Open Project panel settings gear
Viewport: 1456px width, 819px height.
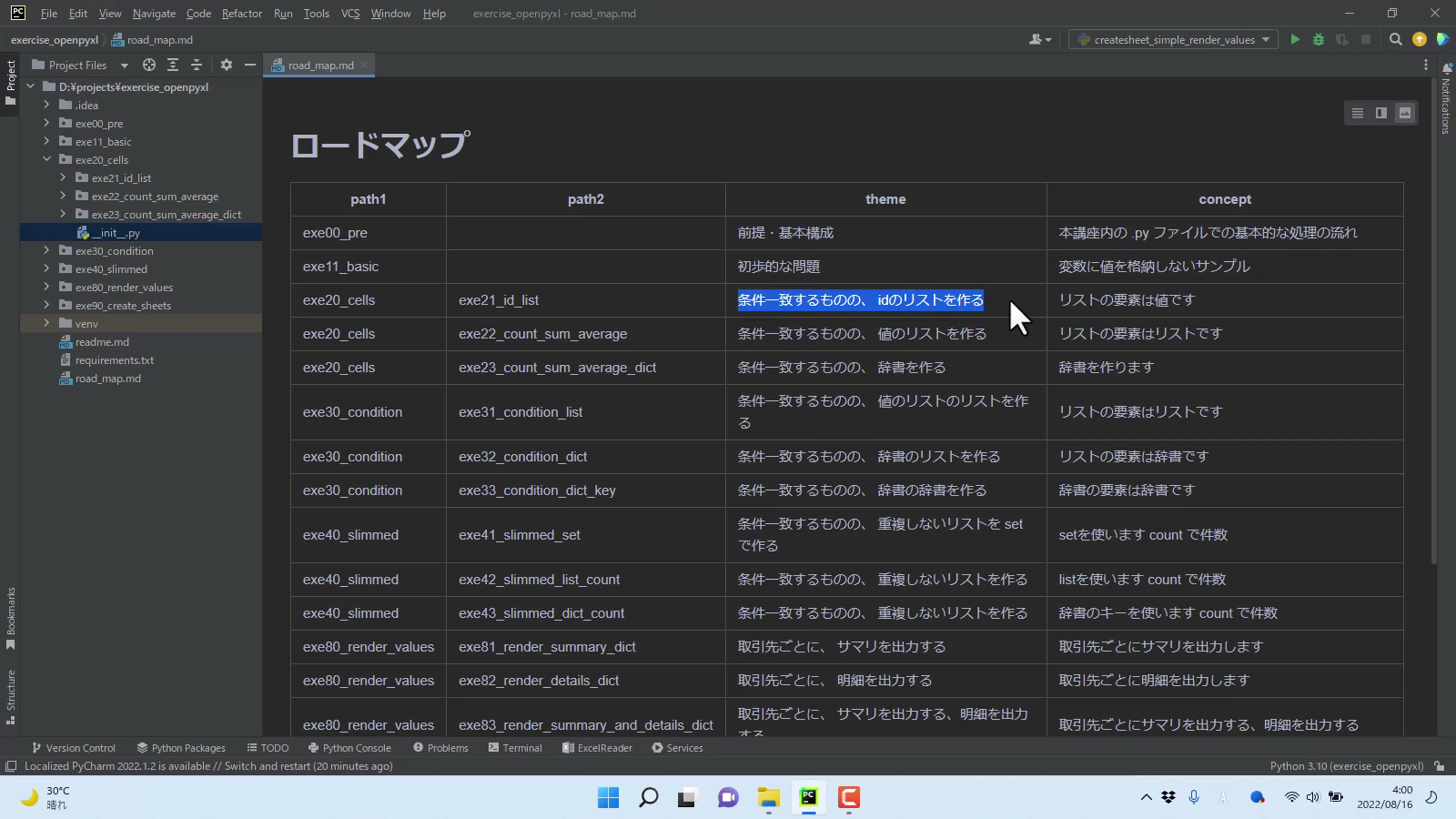click(x=227, y=65)
